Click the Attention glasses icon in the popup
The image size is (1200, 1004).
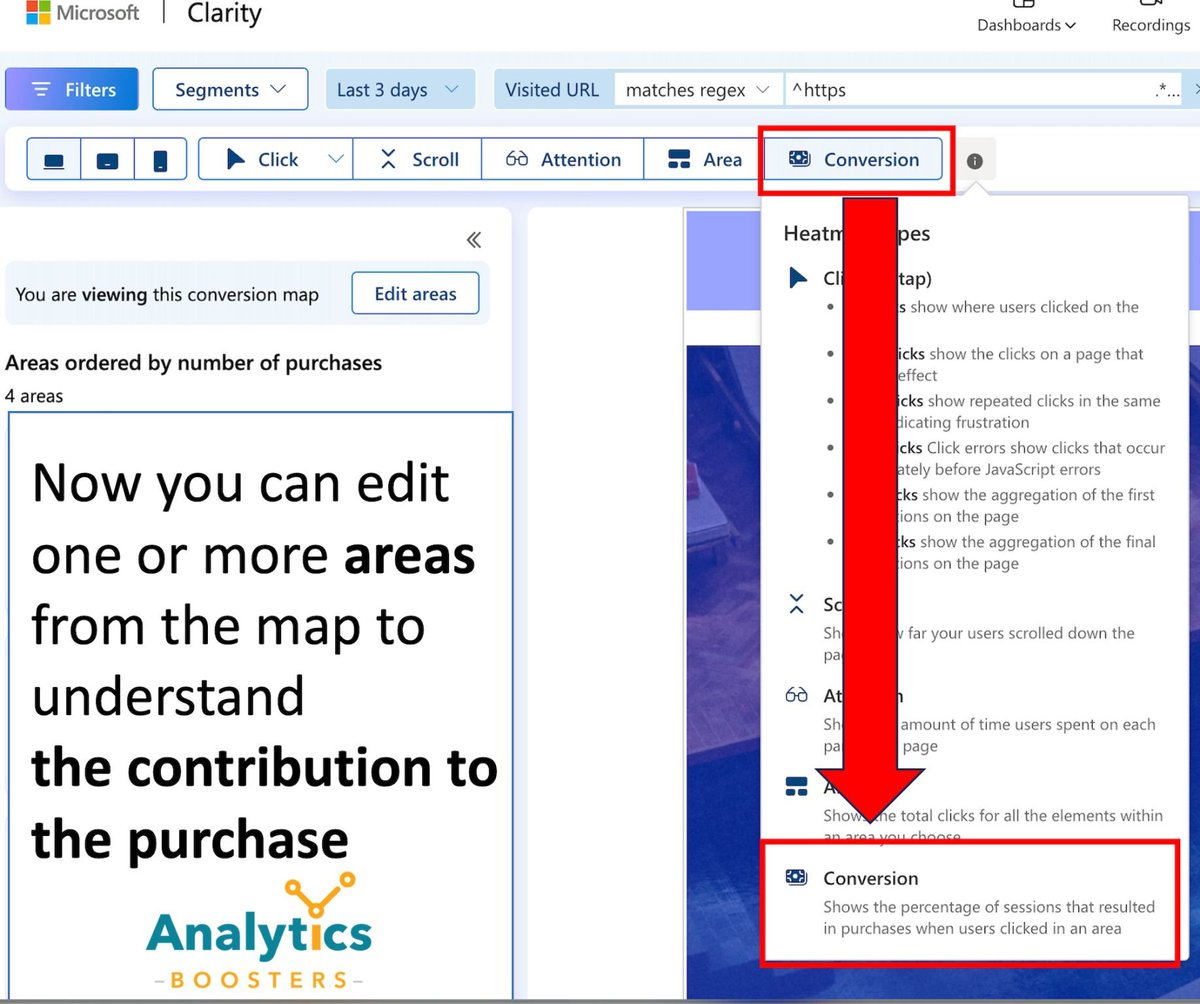(797, 696)
